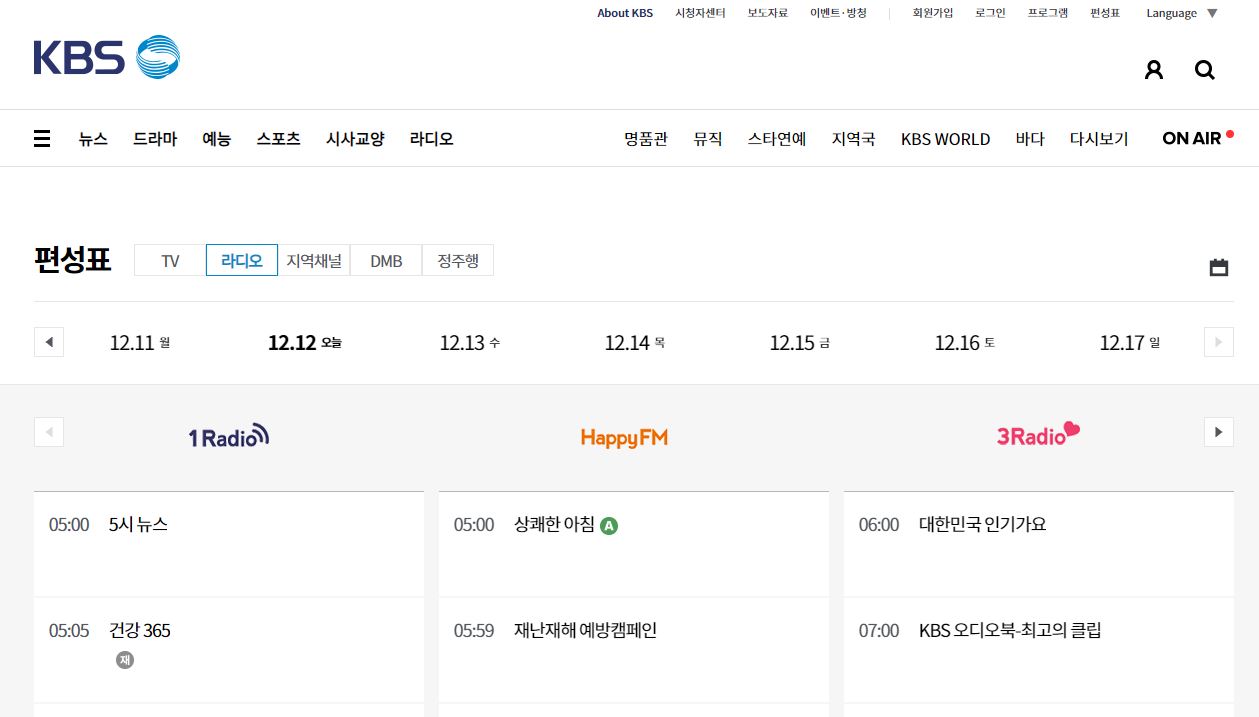Select date 12.16 토

965,343
